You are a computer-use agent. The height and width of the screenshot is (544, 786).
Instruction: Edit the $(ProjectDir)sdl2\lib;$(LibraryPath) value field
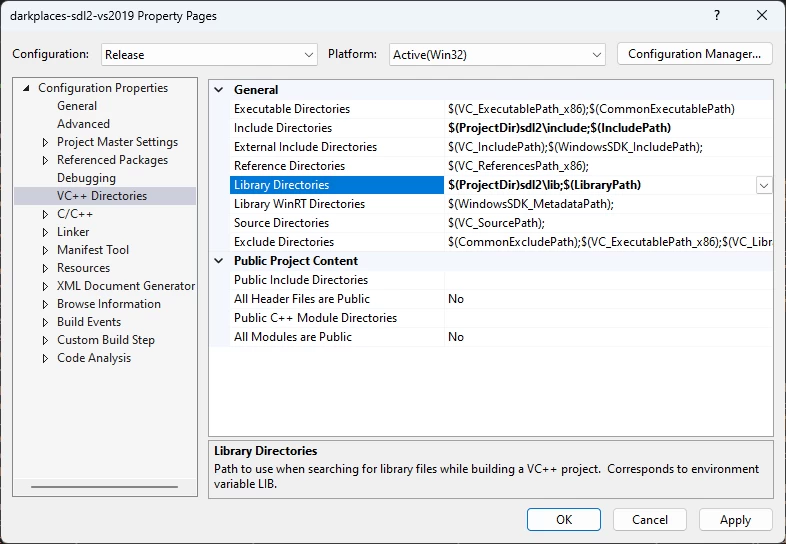(600, 185)
